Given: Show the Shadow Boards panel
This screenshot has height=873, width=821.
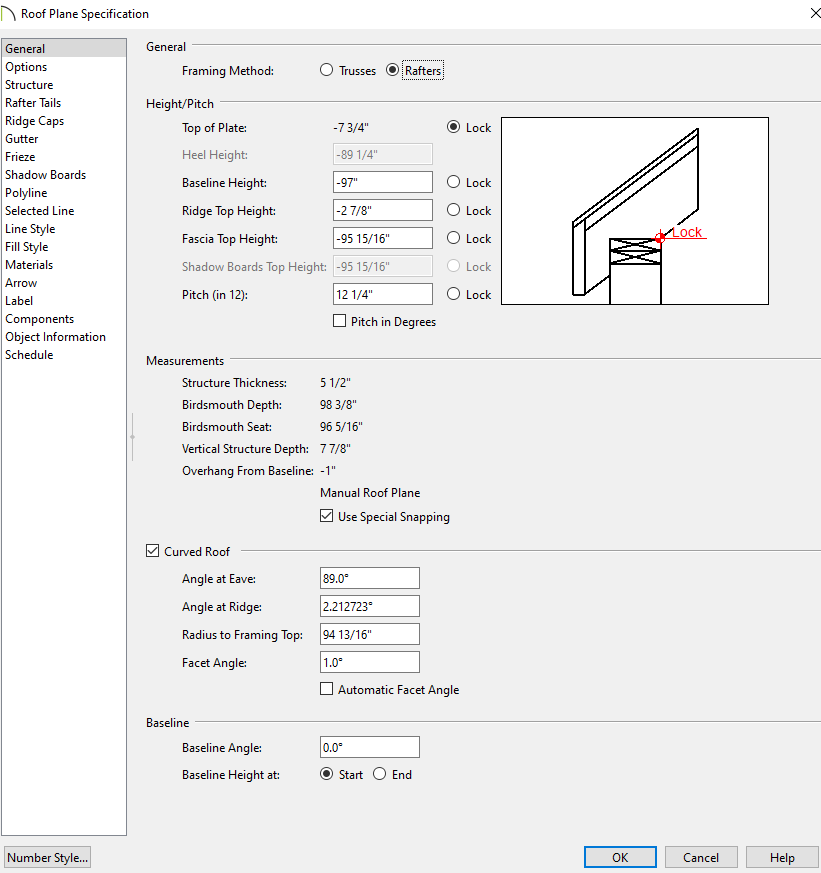Looking at the screenshot, I should point(45,175).
